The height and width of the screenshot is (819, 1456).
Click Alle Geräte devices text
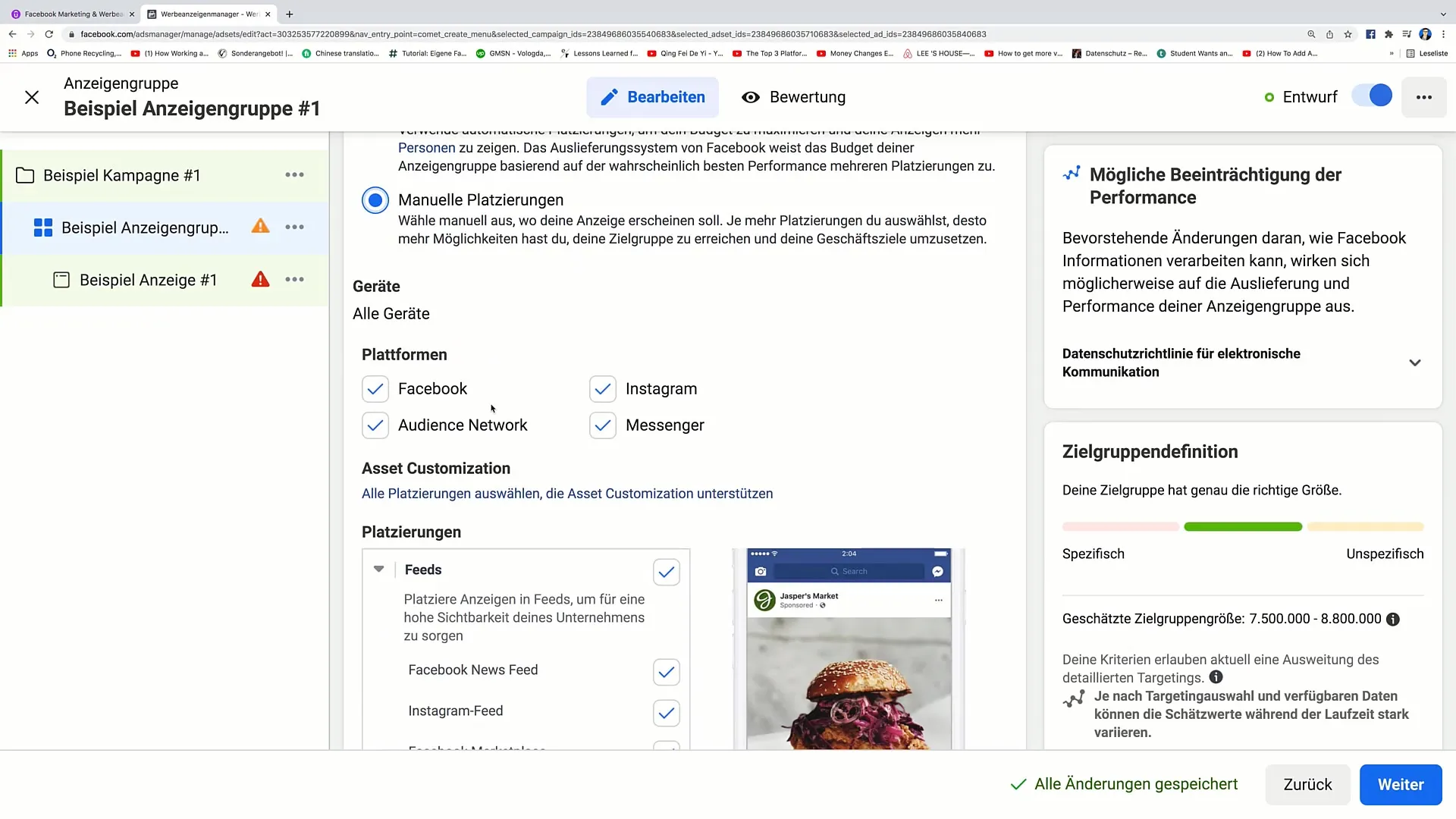(x=391, y=314)
